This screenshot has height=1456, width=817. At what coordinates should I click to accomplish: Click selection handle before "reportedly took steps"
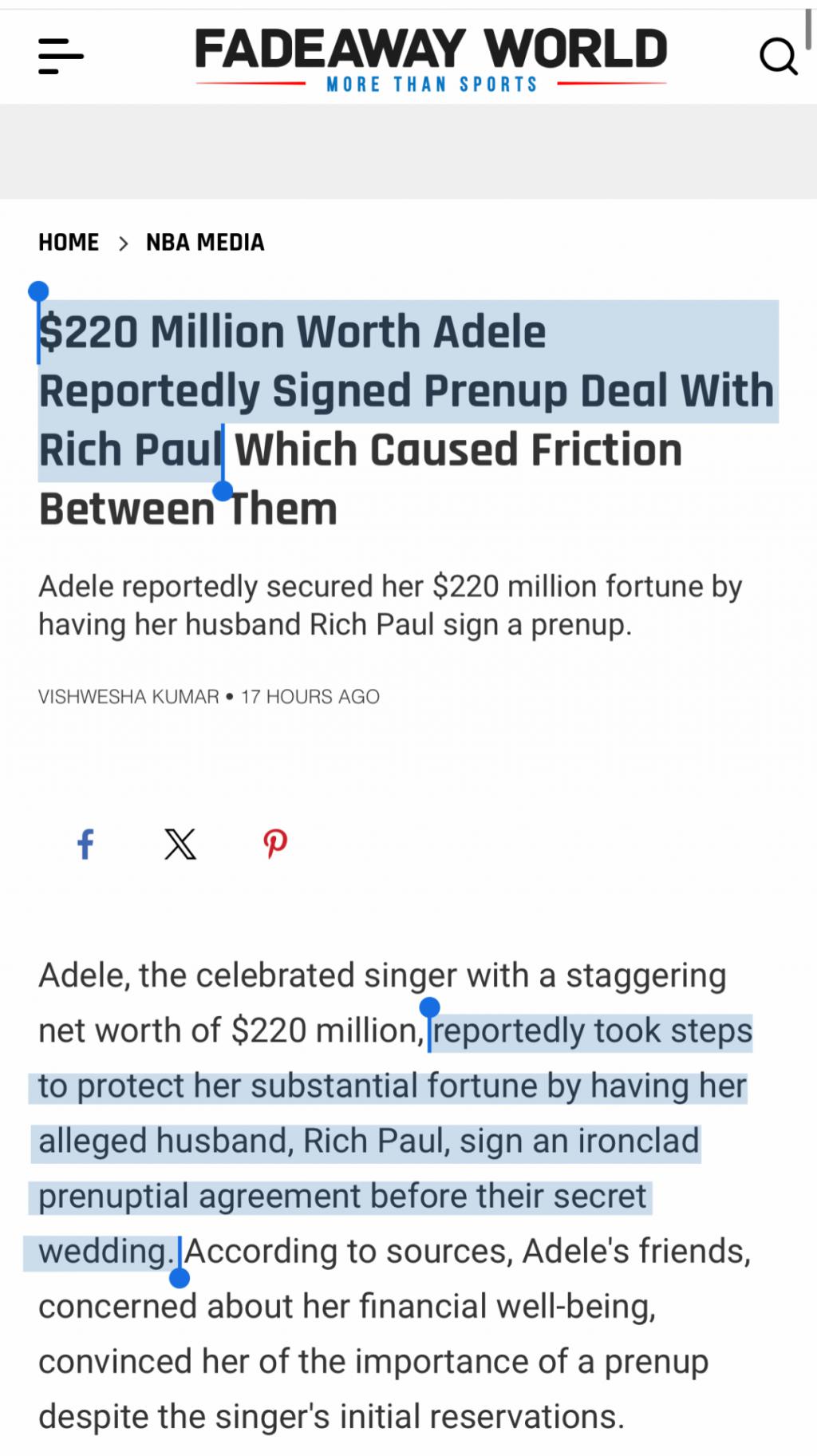(429, 1007)
